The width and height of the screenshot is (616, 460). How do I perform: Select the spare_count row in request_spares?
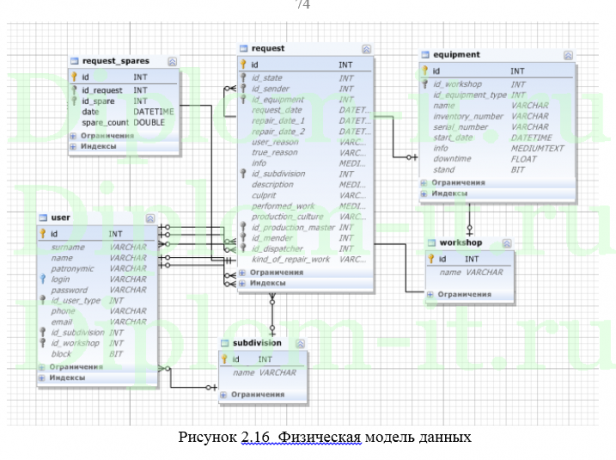(x=104, y=122)
